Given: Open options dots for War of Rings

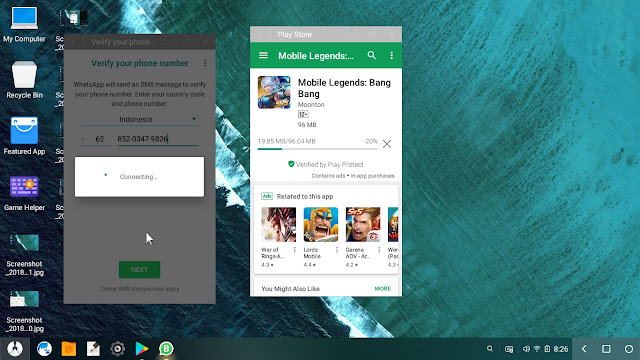Looking at the screenshot, I should point(295,250).
